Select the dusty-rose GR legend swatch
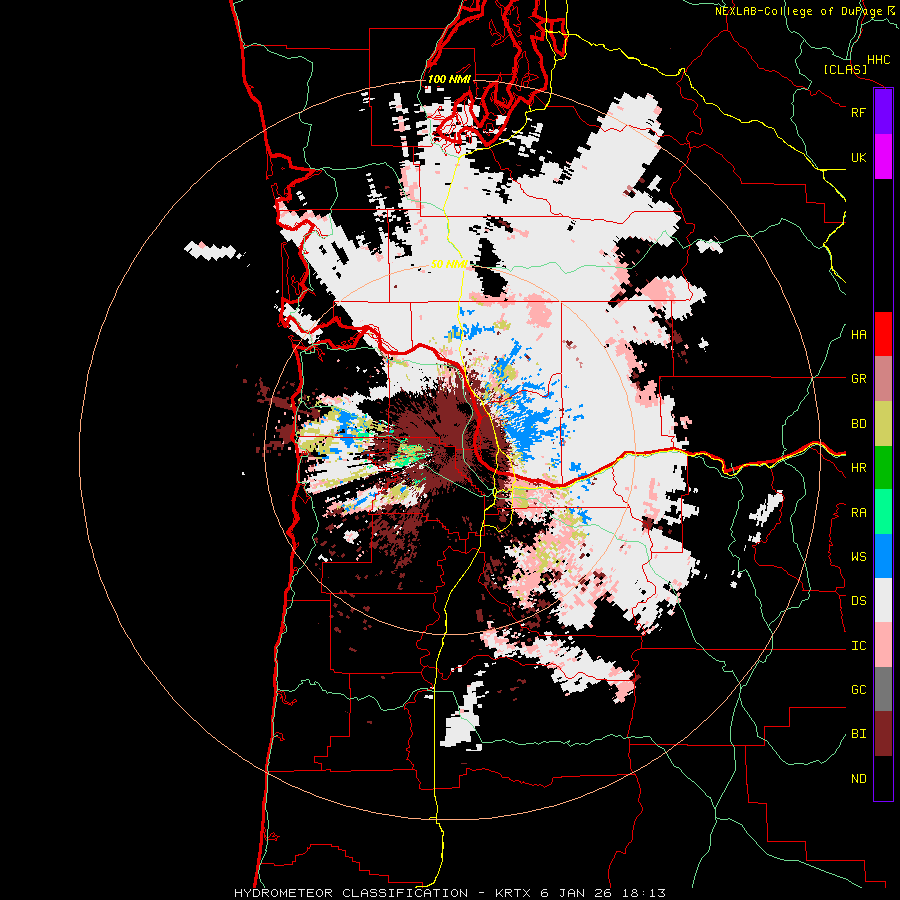The image size is (900, 900). [x=883, y=379]
